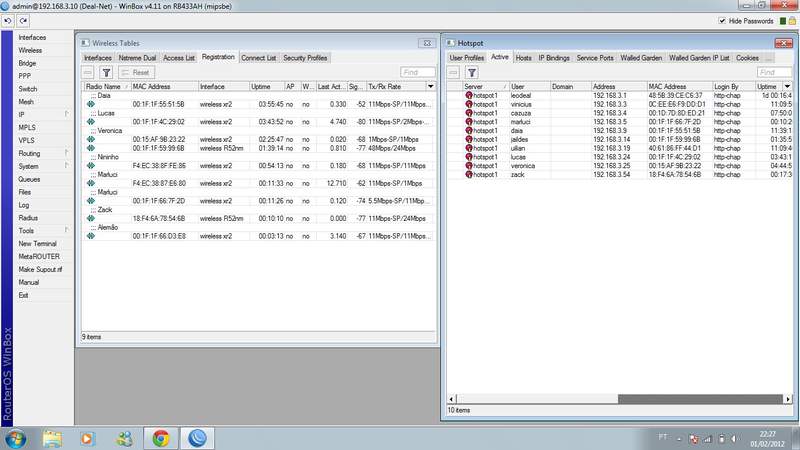Viewport: 800px width, 450px height.
Task: Click the client icon for F4:EC:38:8F:FE:86
Action: click(91, 166)
